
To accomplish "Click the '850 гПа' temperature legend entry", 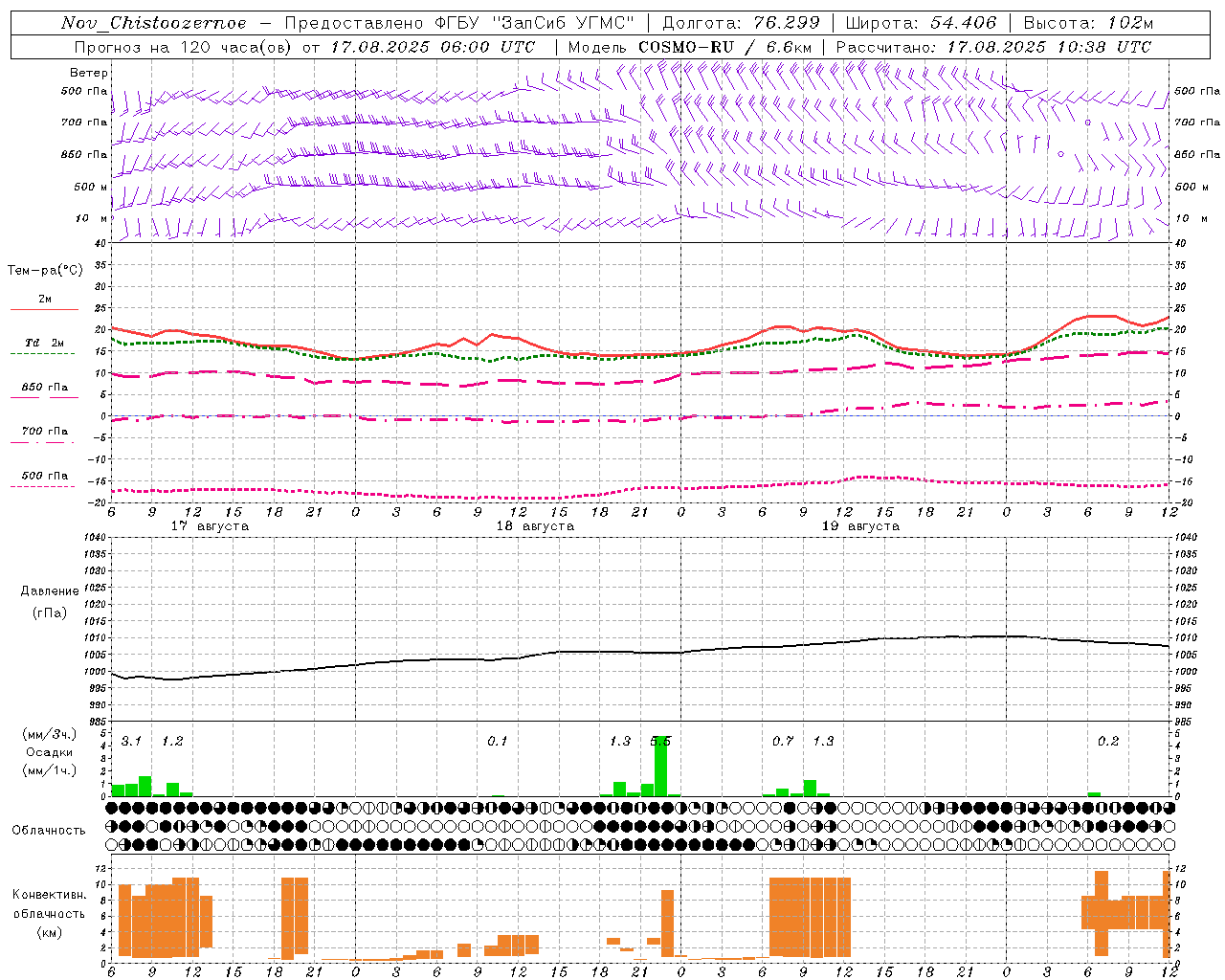I will coord(45,388).
